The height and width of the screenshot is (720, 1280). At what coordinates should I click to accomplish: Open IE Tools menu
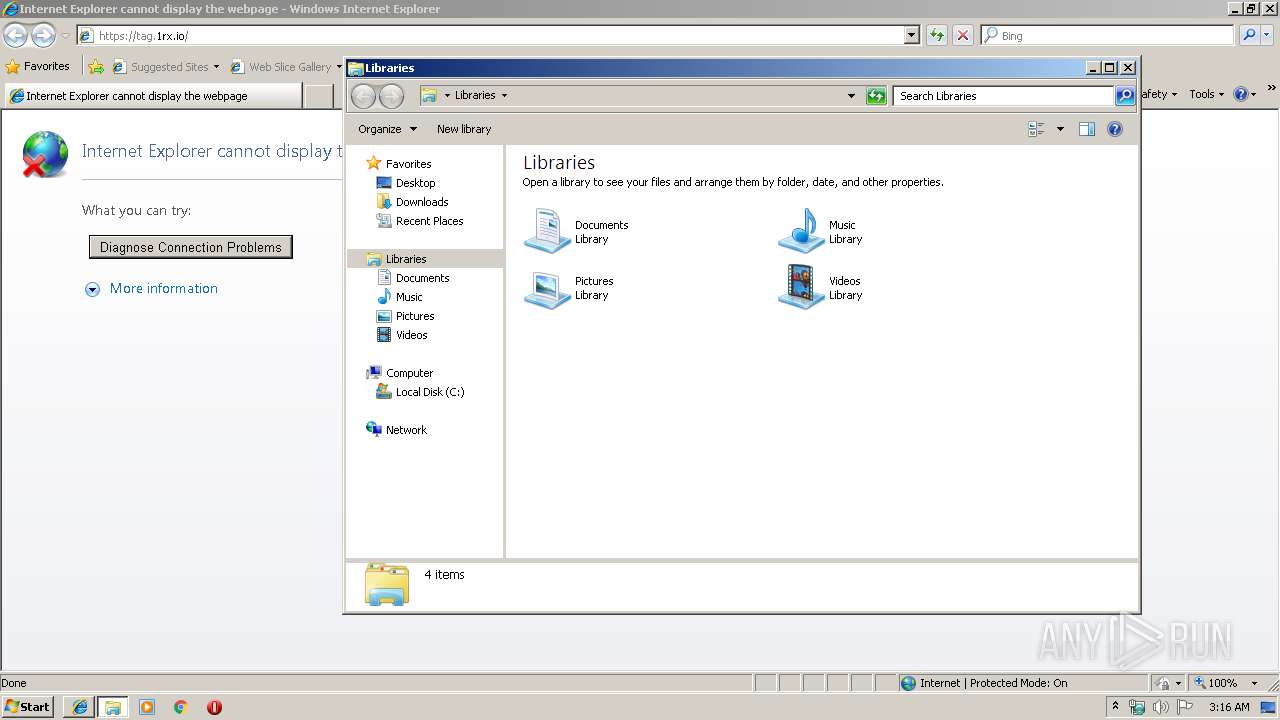point(1207,94)
